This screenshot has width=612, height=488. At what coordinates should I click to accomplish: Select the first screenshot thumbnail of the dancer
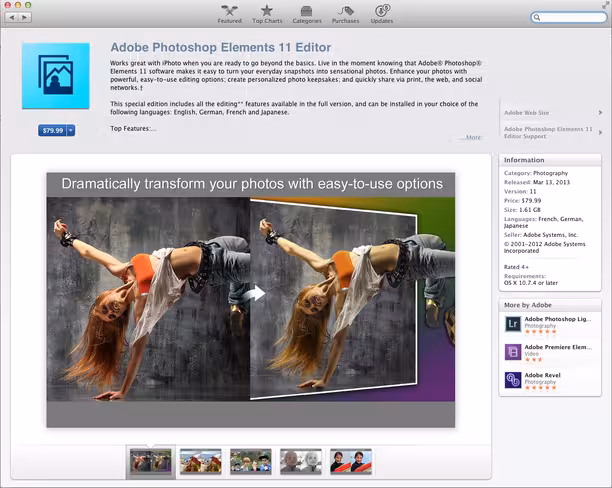(x=151, y=461)
